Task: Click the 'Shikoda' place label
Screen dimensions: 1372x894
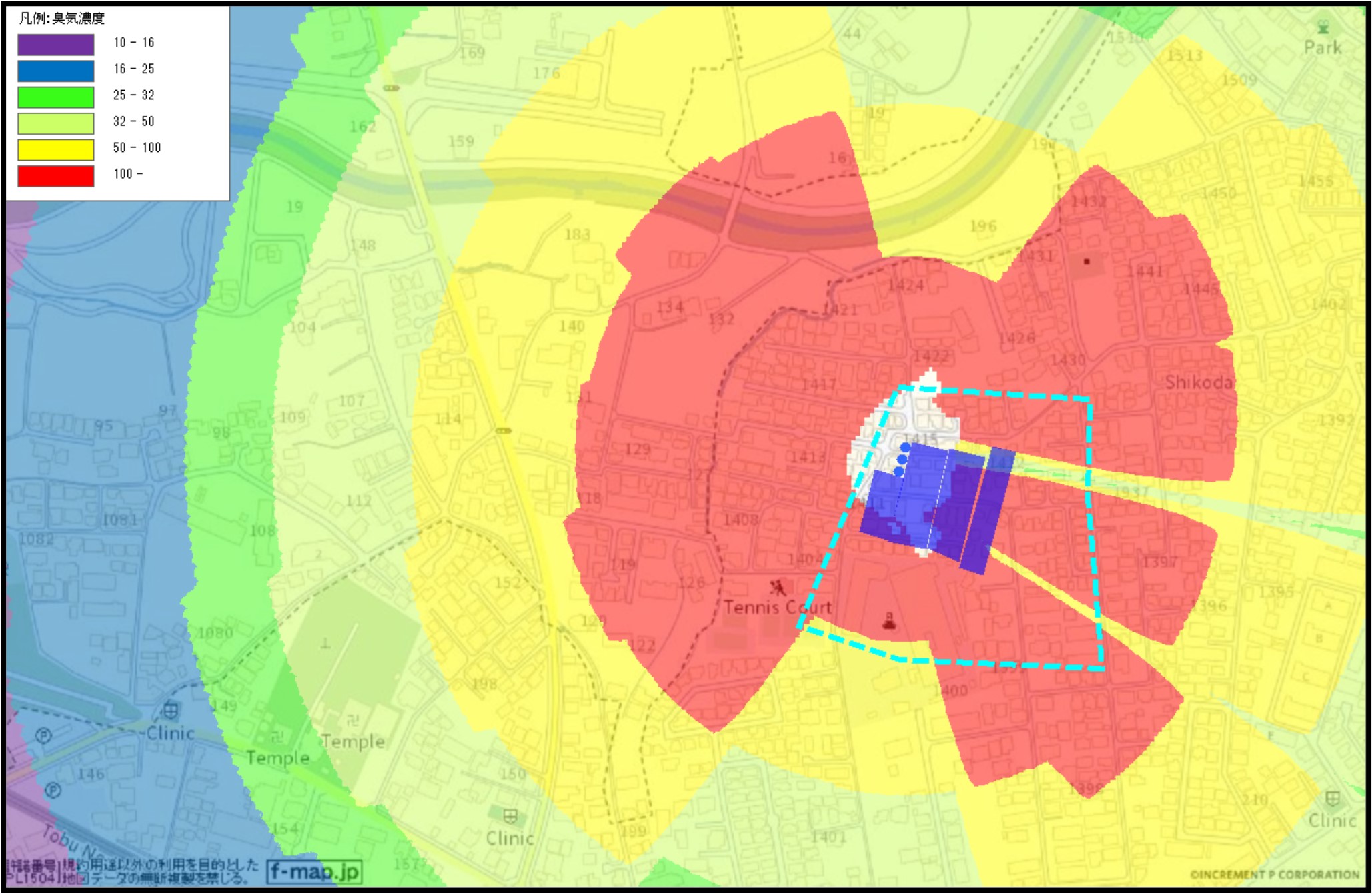Action: point(1199,382)
